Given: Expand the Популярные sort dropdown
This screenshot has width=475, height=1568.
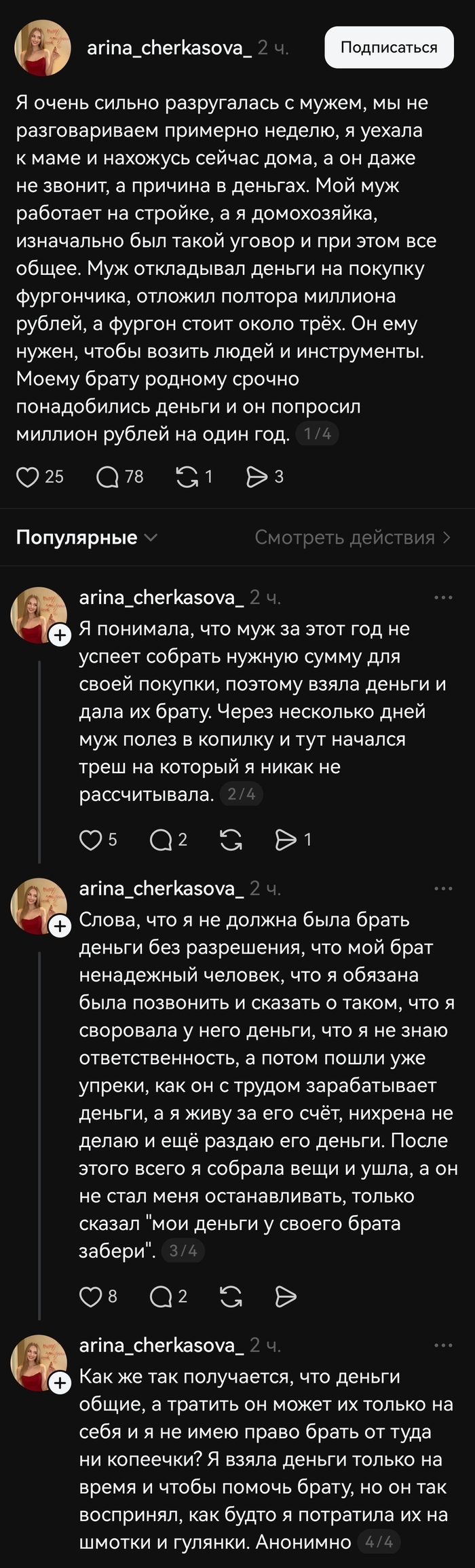Looking at the screenshot, I should [x=86, y=538].
